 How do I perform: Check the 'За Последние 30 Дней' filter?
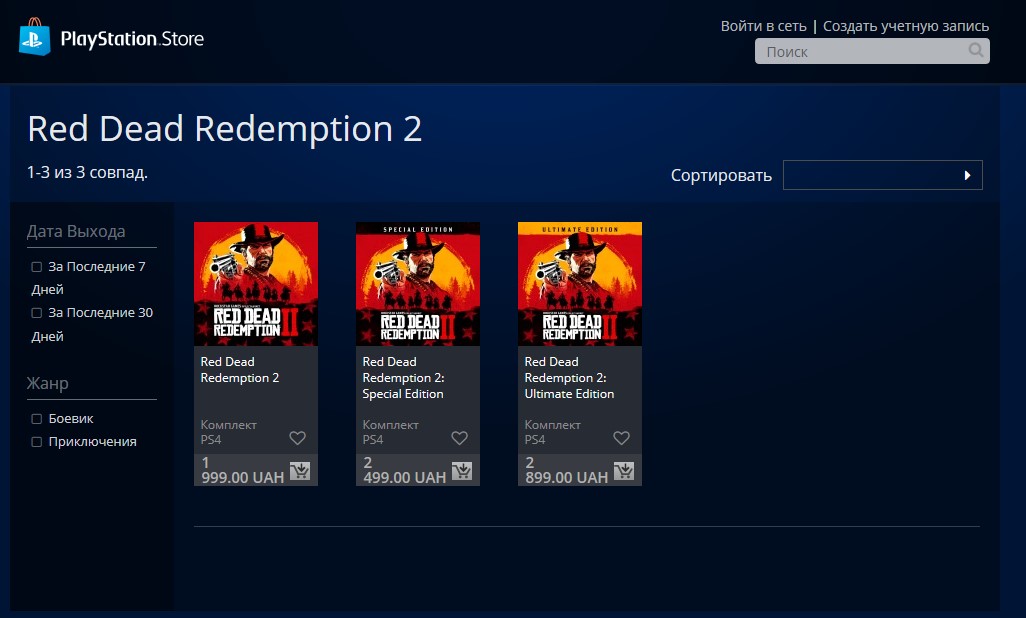tap(35, 312)
